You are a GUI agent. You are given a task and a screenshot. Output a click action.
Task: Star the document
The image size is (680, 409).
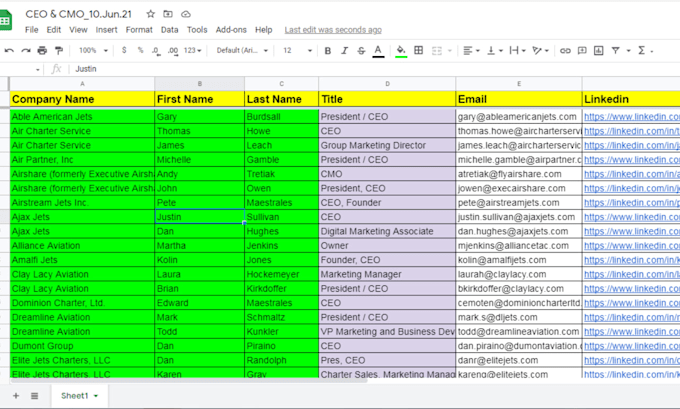(x=150, y=14)
